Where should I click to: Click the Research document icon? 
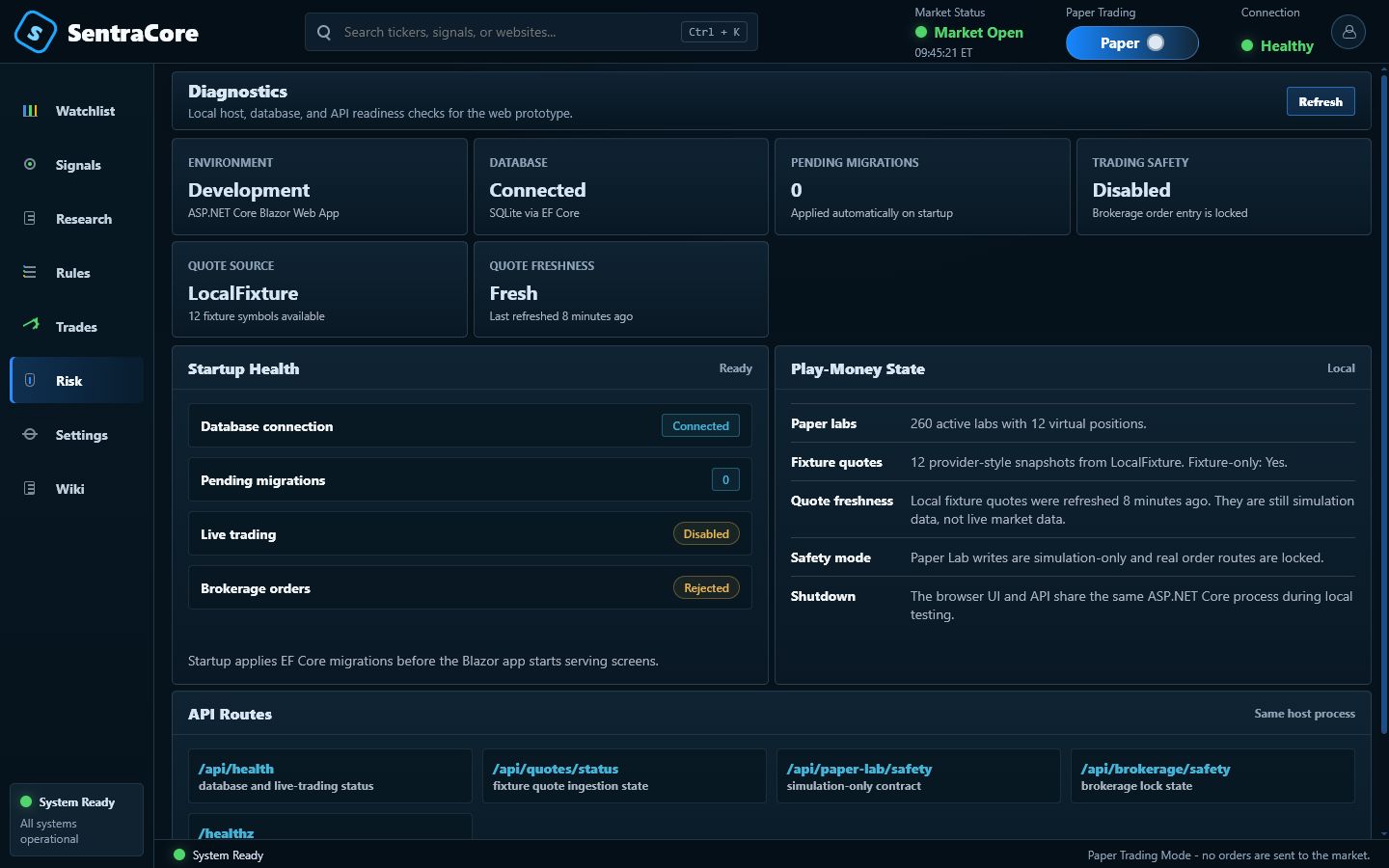point(30,219)
